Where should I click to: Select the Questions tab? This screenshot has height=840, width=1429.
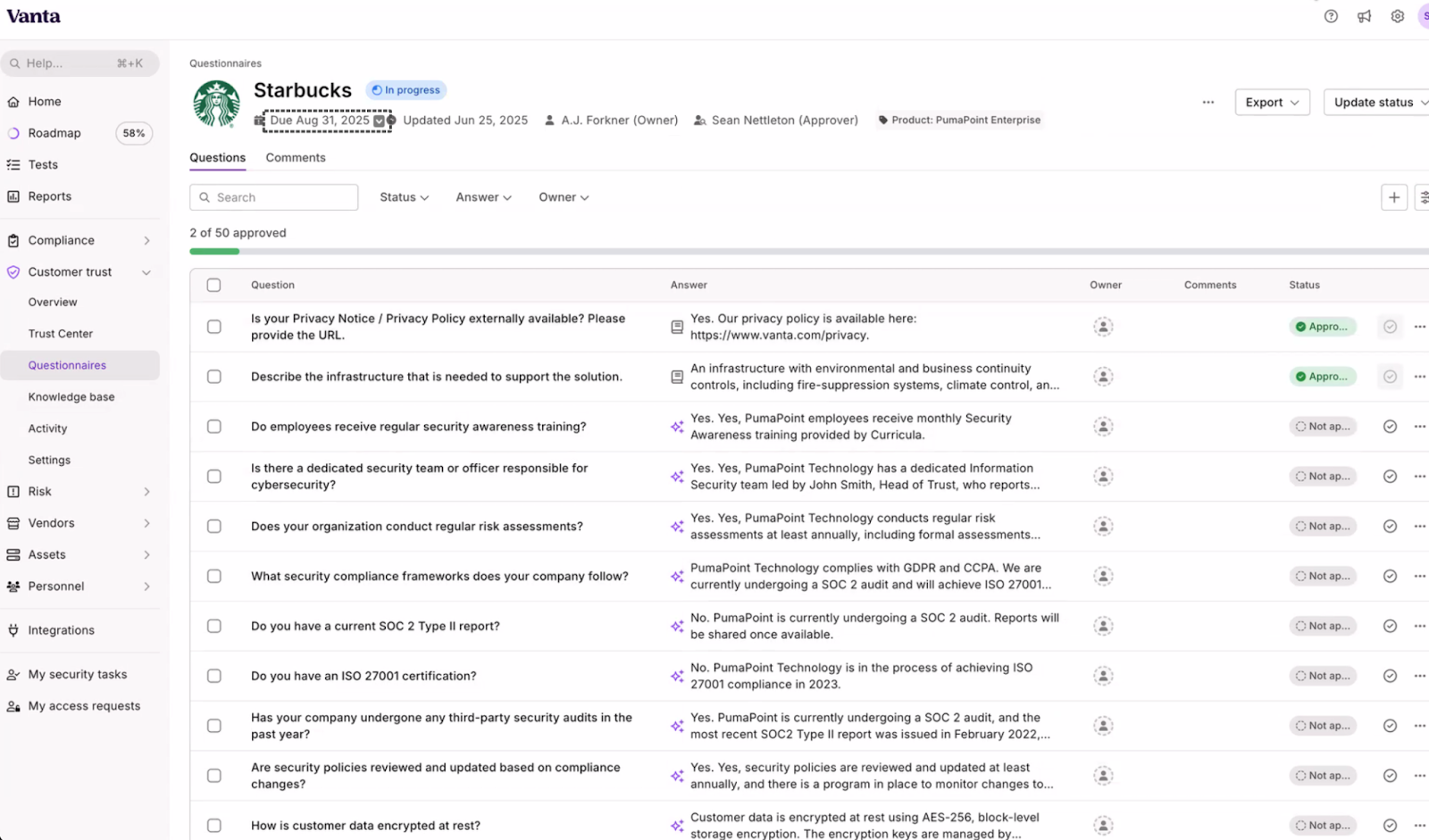point(217,158)
